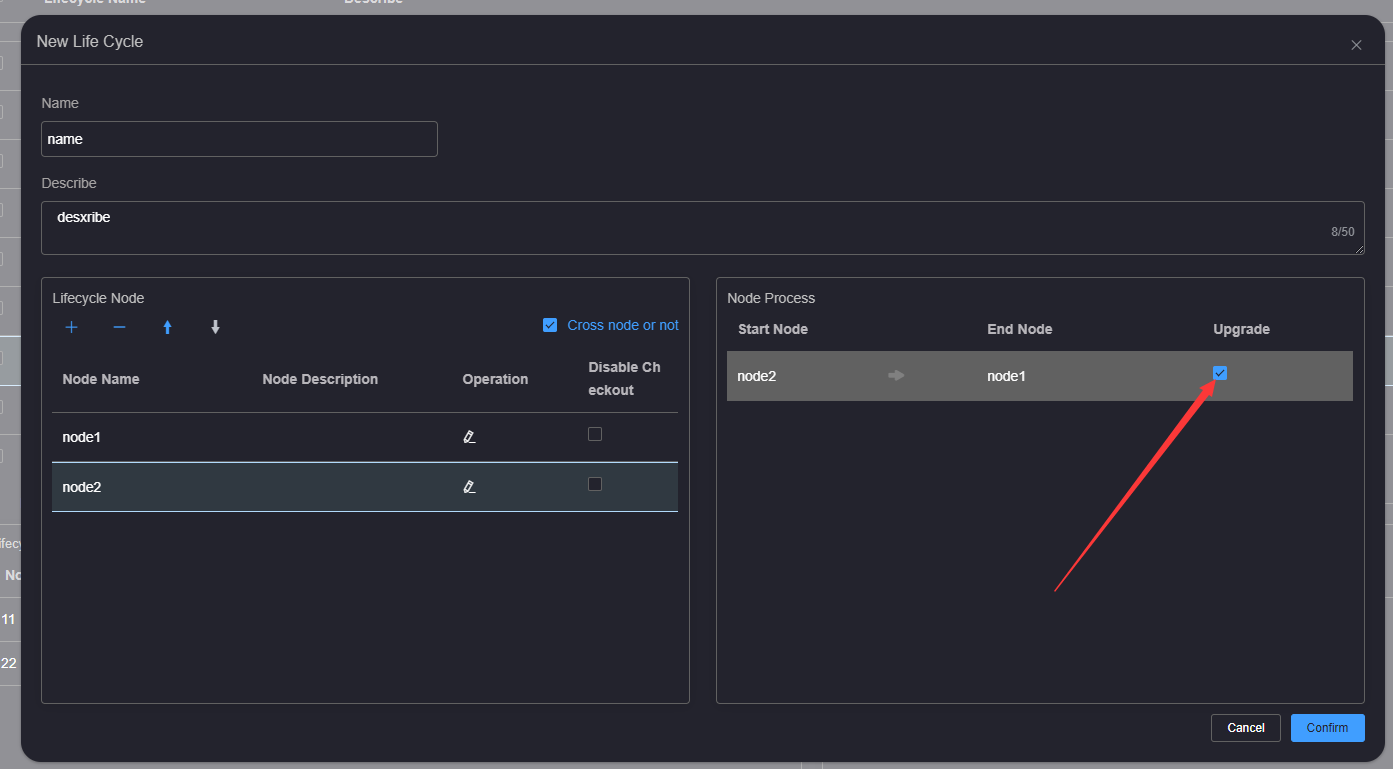Viewport: 1393px width, 769px height.
Task: Select the node1 row in Lifecycle Node
Action: pos(365,437)
